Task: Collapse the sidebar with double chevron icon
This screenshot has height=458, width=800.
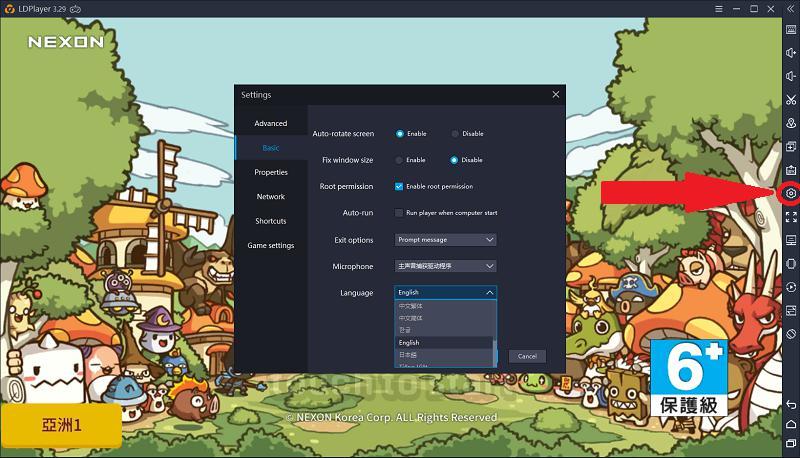Action: [791, 9]
